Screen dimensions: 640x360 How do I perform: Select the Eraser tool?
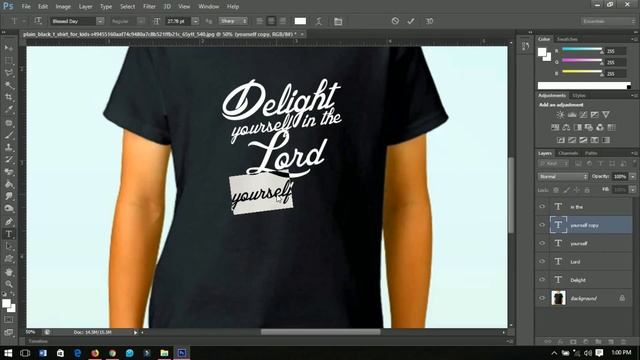point(9,172)
